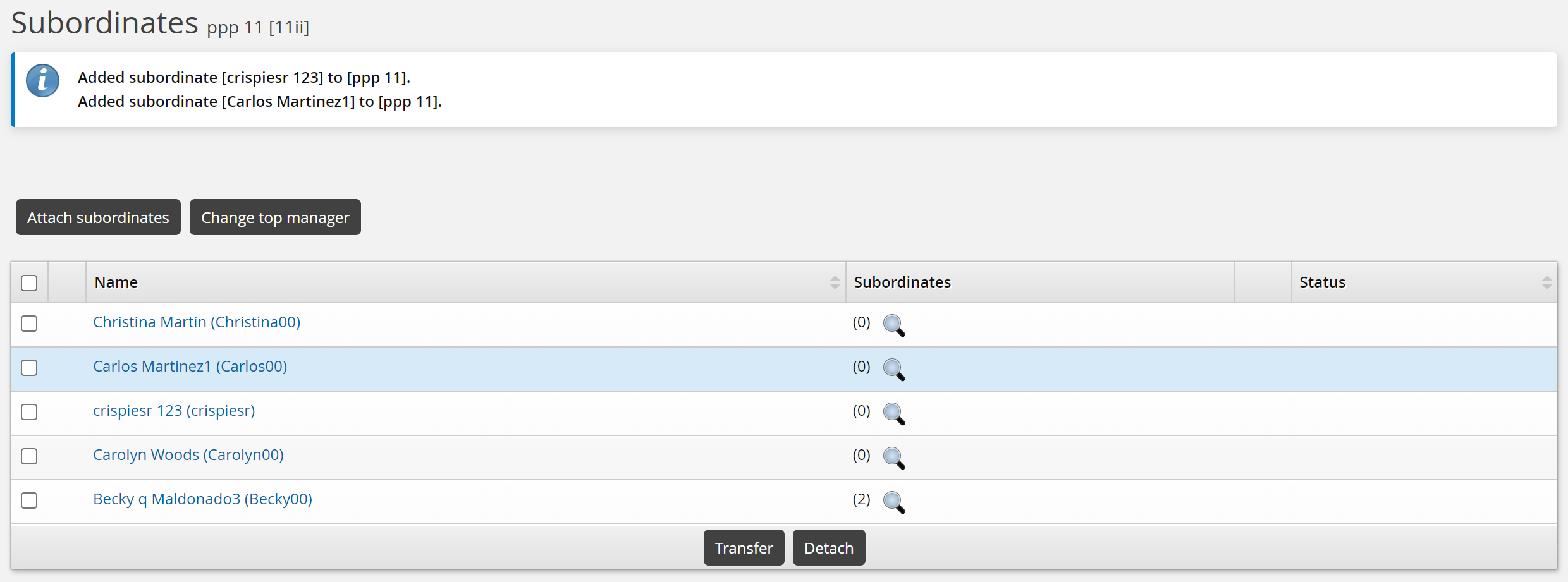Click the Change top manager button
Image resolution: width=1568 pixels, height=582 pixels.
point(275,217)
